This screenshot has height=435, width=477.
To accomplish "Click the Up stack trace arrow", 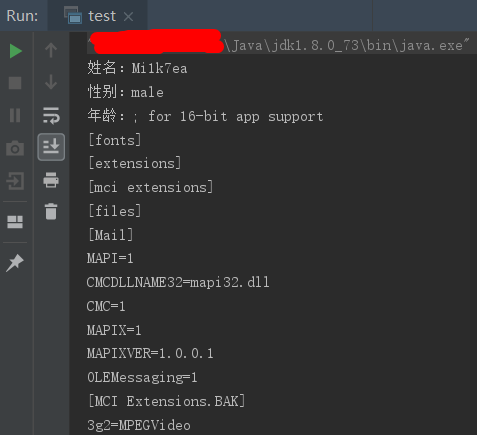I will click(51, 50).
